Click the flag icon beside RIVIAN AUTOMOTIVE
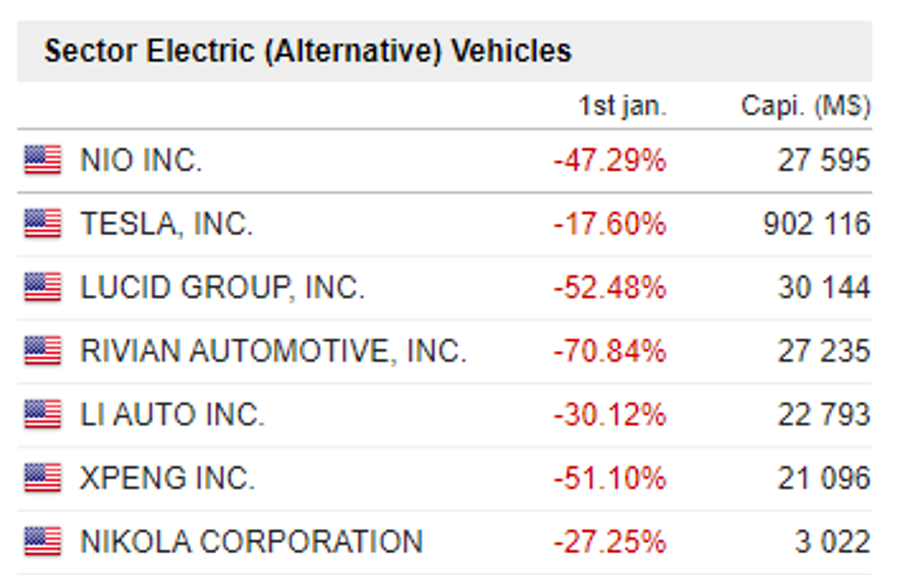This screenshot has height=575, width=900. 43,351
